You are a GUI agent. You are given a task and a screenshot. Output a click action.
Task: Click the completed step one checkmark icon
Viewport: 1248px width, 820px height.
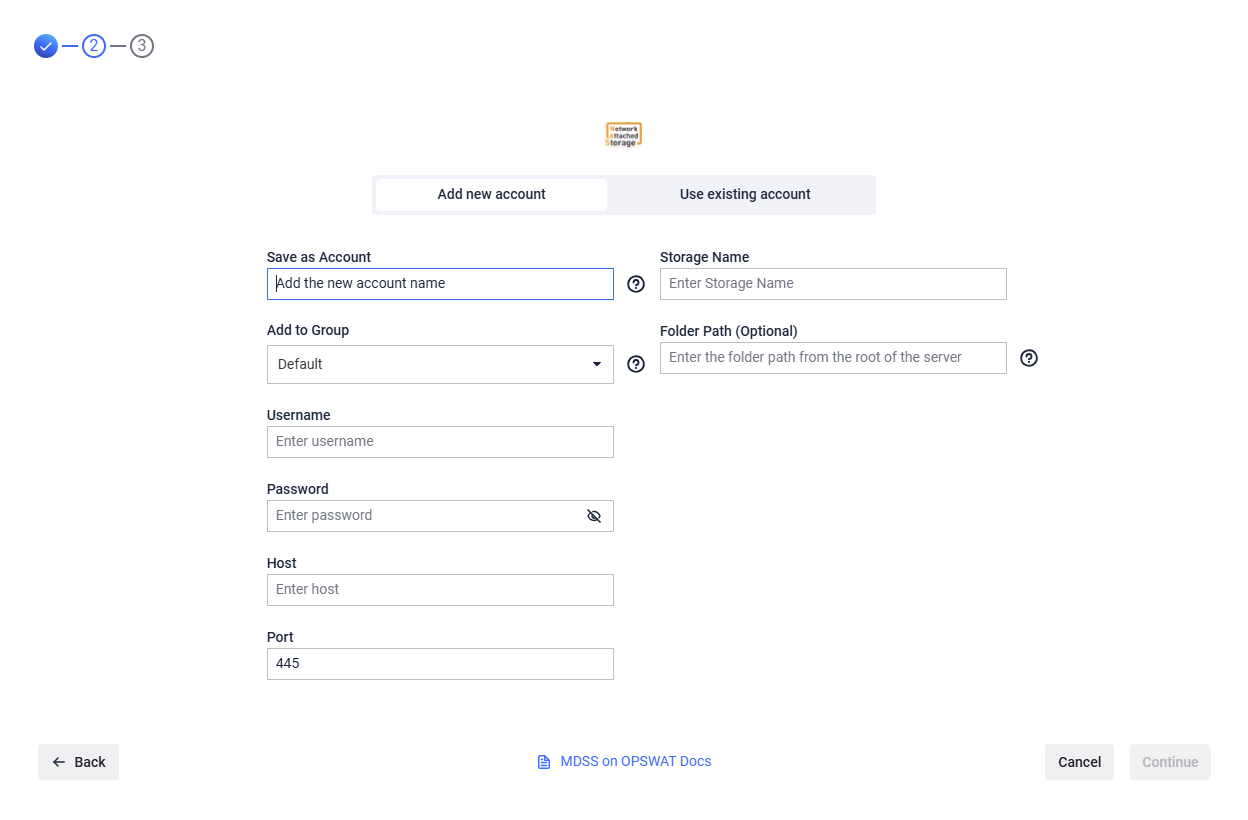pyautogui.click(x=46, y=46)
